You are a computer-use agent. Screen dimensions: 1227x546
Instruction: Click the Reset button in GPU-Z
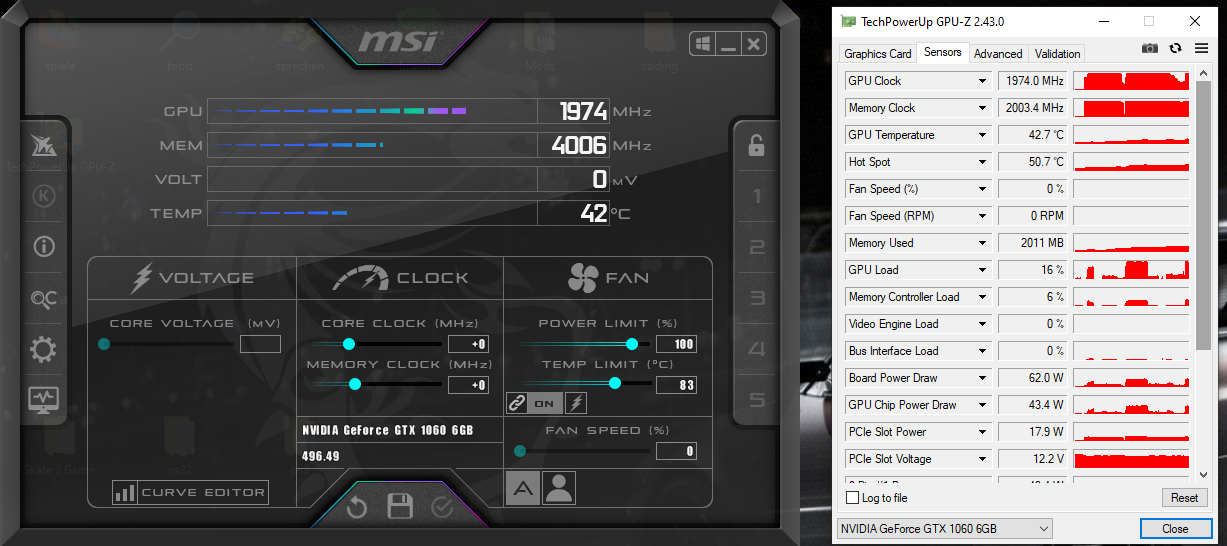[1185, 498]
